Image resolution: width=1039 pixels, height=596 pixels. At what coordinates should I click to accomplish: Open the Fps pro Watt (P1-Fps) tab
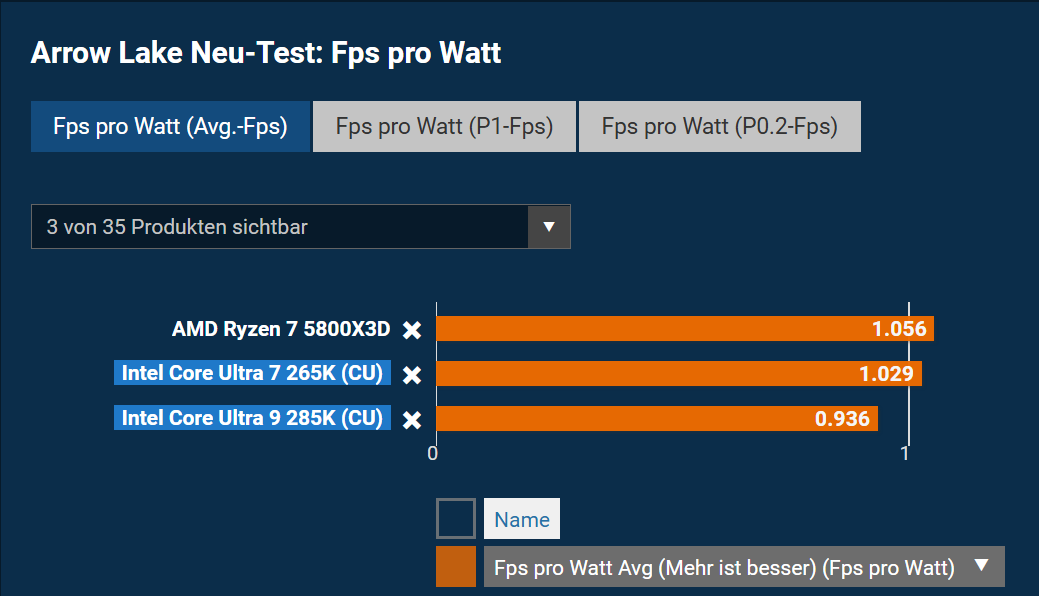pyautogui.click(x=444, y=127)
